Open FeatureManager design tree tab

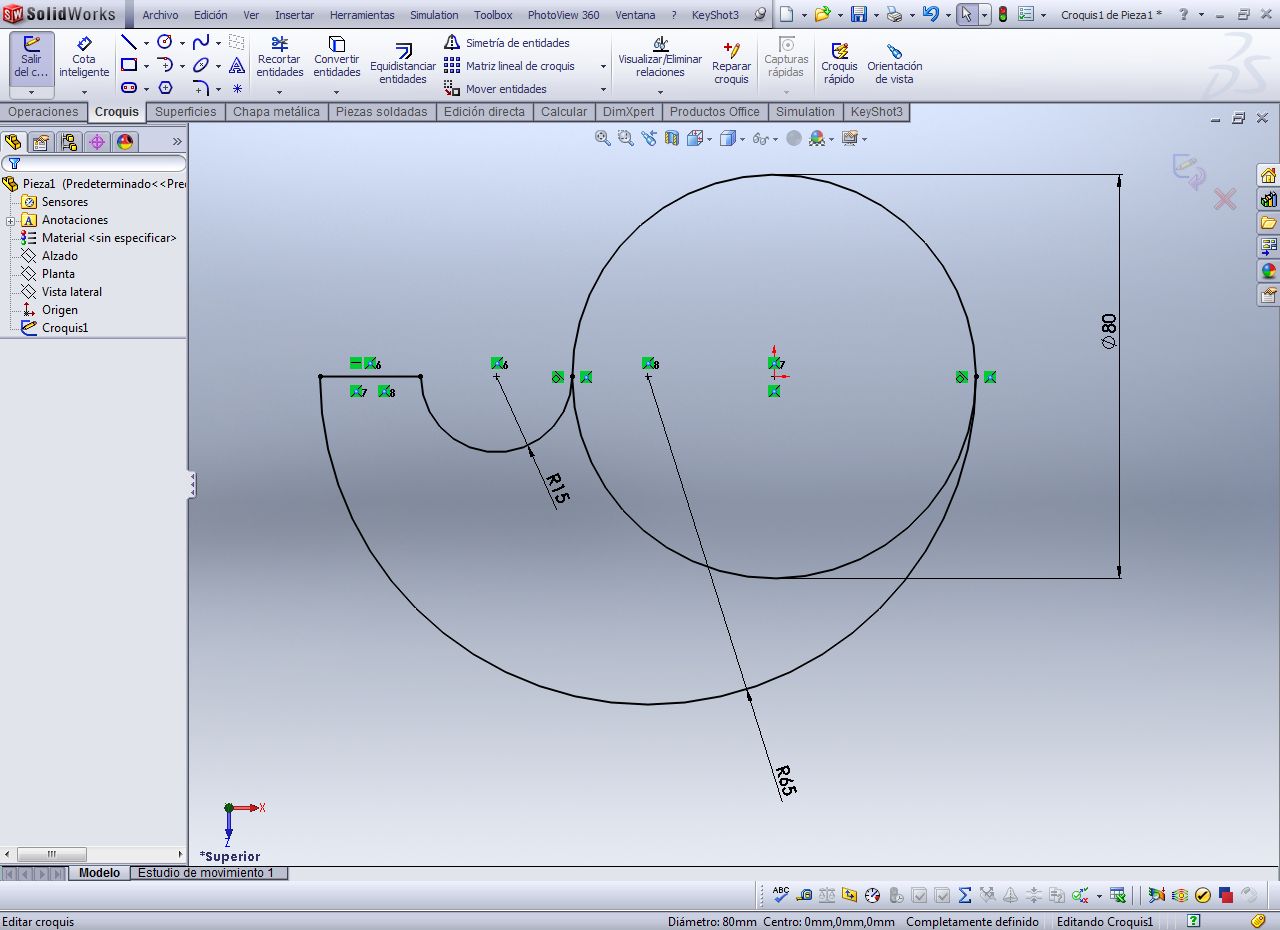(x=13, y=142)
